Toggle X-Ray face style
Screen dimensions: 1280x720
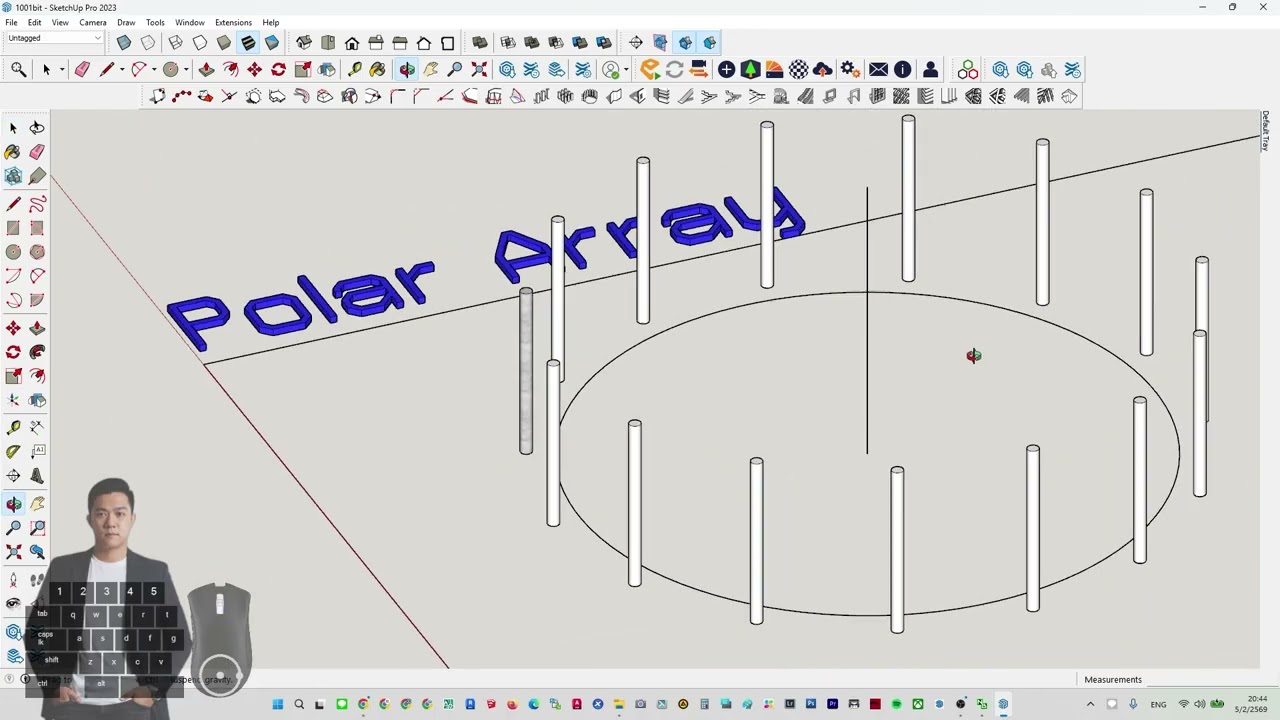point(124,42)
